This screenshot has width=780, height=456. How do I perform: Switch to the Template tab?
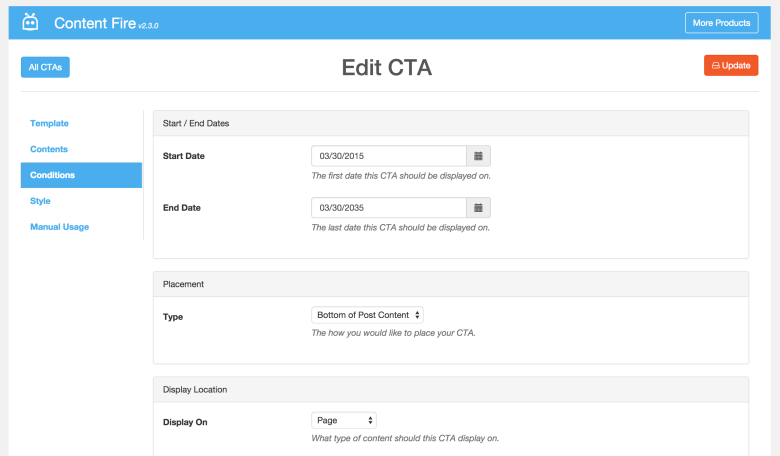click(x=50, y=123)
